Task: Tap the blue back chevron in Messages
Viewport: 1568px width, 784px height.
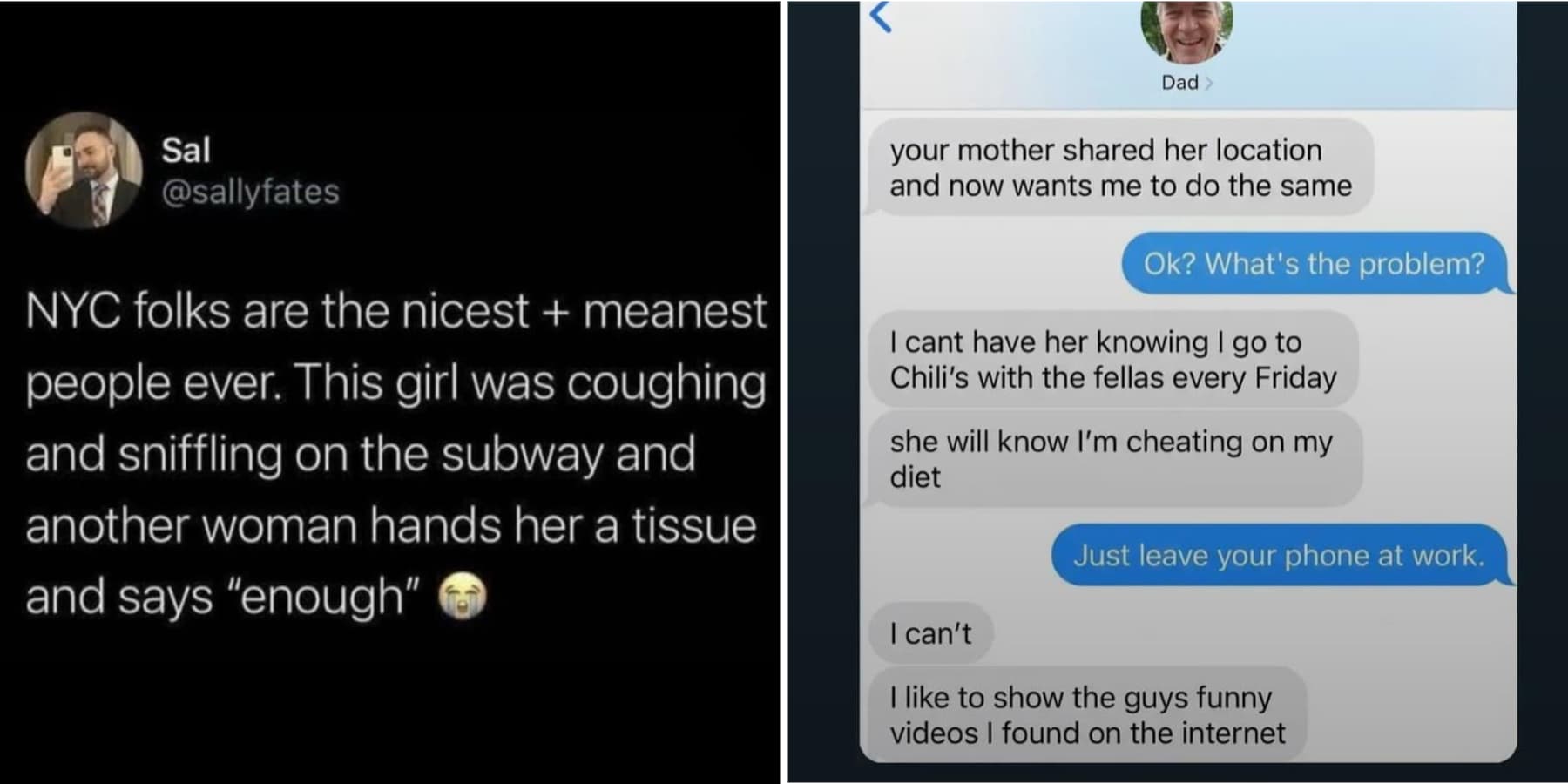Action: click(881, 17)
